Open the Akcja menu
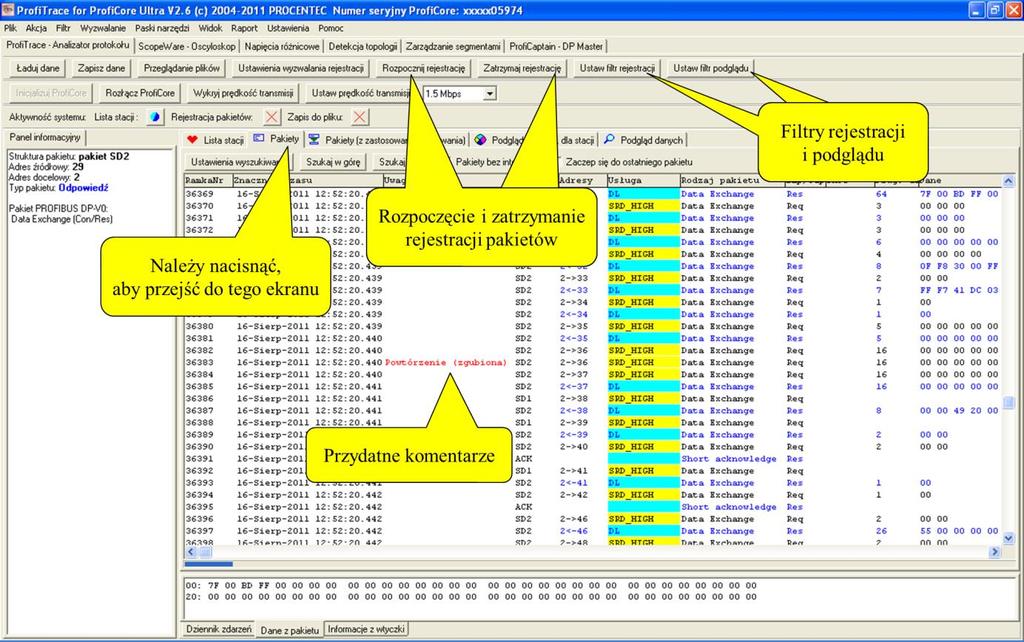1024x642 pixels. pyautogui.click(x=36, y=28)
